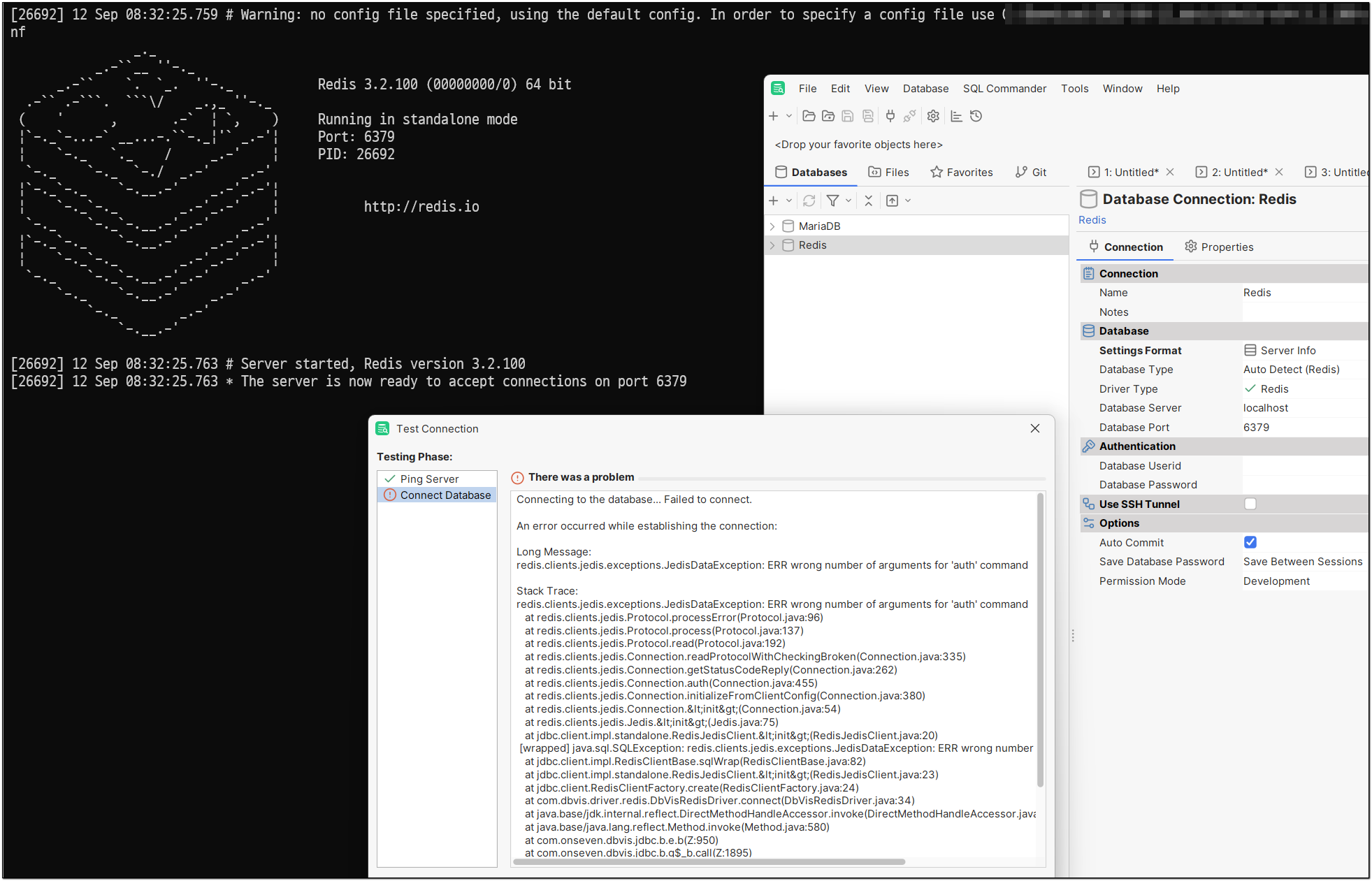1372x881 pixels.
Task: Close the 2: Untitled* tab
Action: click(1279, 172)
